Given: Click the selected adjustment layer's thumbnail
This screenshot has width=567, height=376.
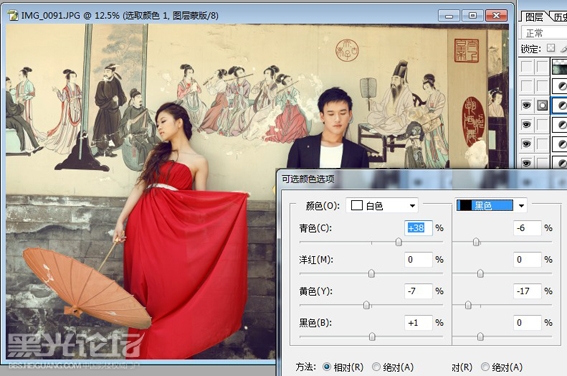Looking at the screenshot, I should point(560,105).
